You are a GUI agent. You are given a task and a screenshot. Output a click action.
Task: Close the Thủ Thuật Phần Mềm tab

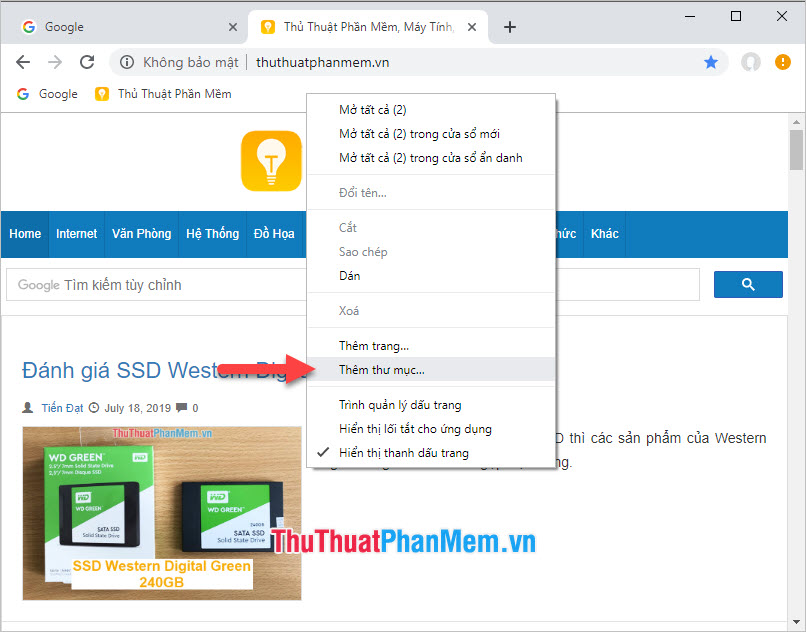point(471,27)
